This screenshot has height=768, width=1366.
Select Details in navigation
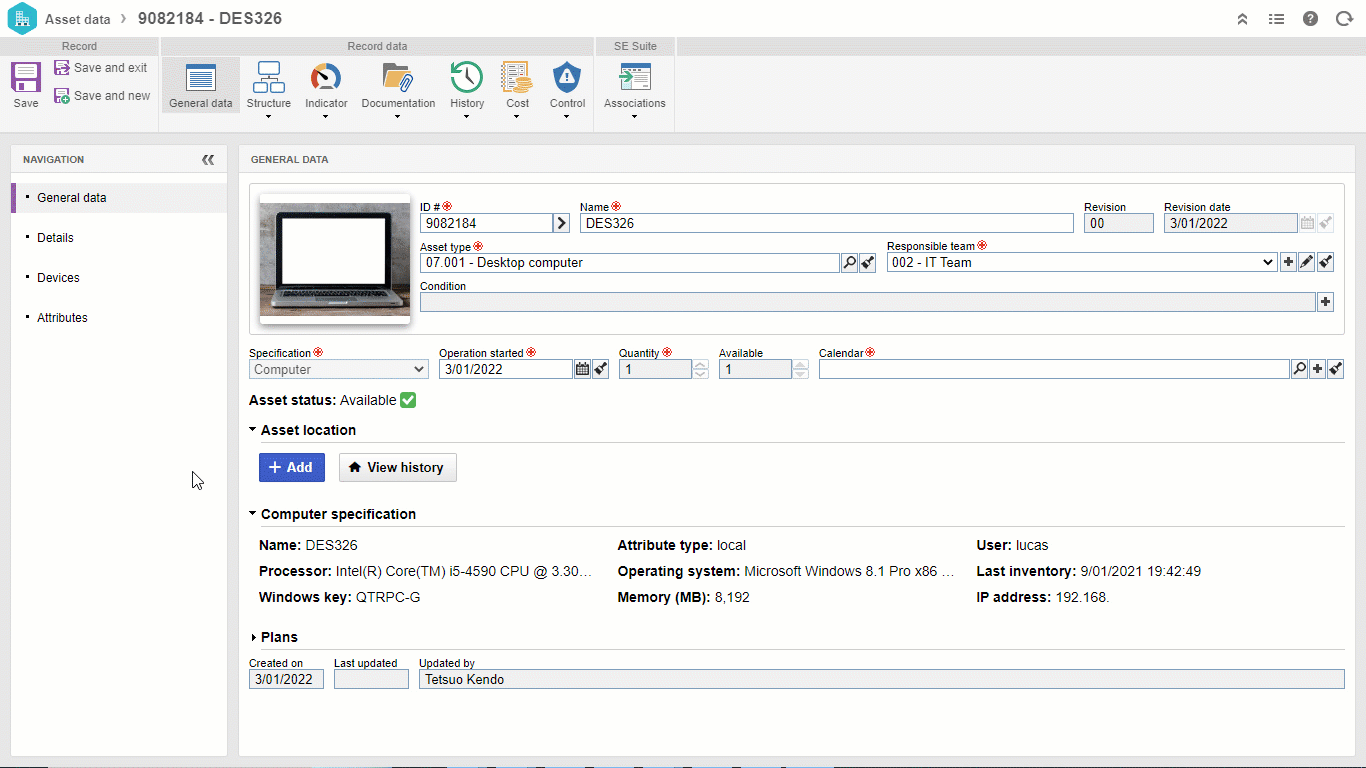[119, 238]
